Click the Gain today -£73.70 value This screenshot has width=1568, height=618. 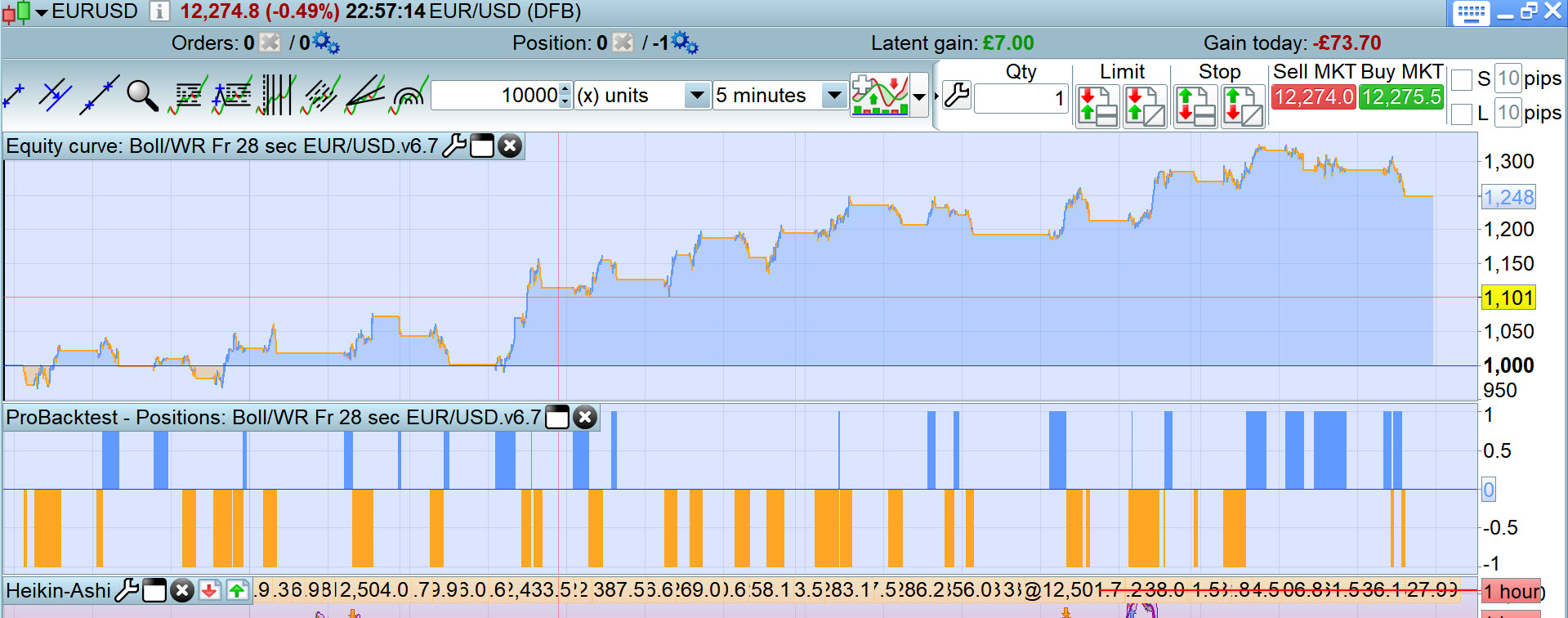[1347, 43]
